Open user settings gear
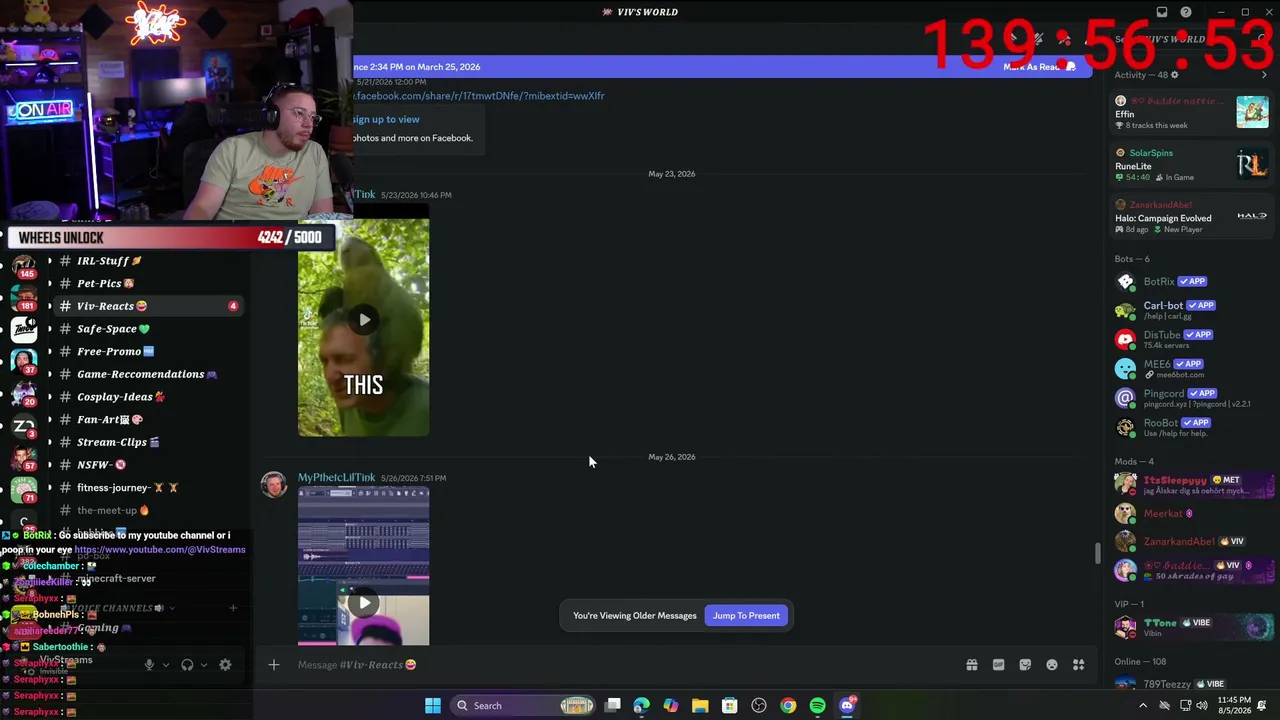This screenshot has height=720, width=1280. pyautogui.click(x=225, y=665)
